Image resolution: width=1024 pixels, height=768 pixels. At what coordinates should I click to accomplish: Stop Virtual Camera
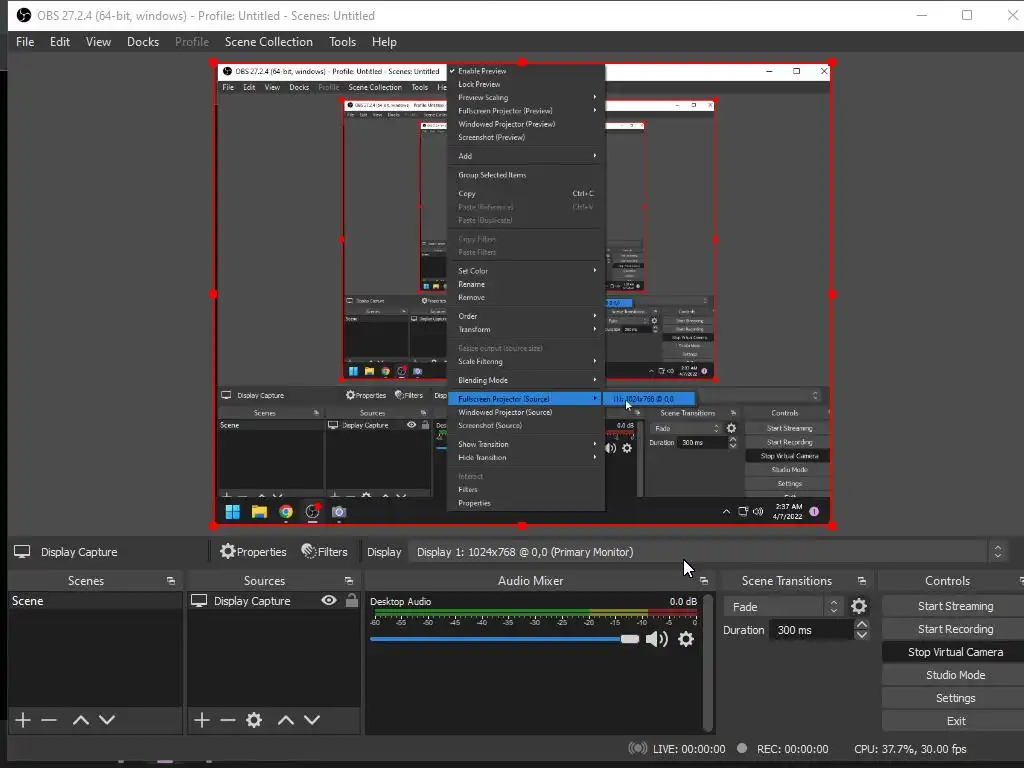point(955,652)
